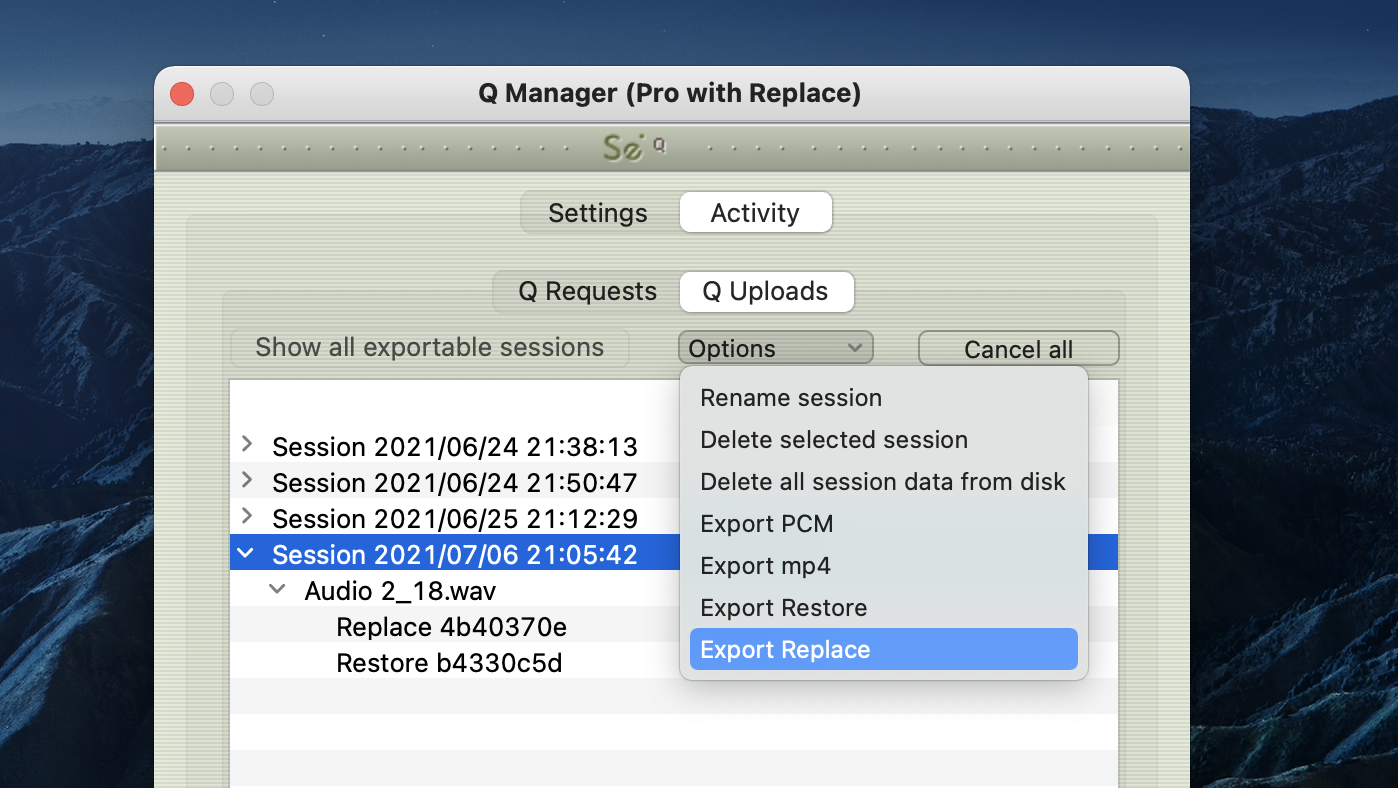The height and width of the screenshot is (788, 1398).
Task: Collapse the Audio 2_18.wav tree node
Action: (278, 590)
